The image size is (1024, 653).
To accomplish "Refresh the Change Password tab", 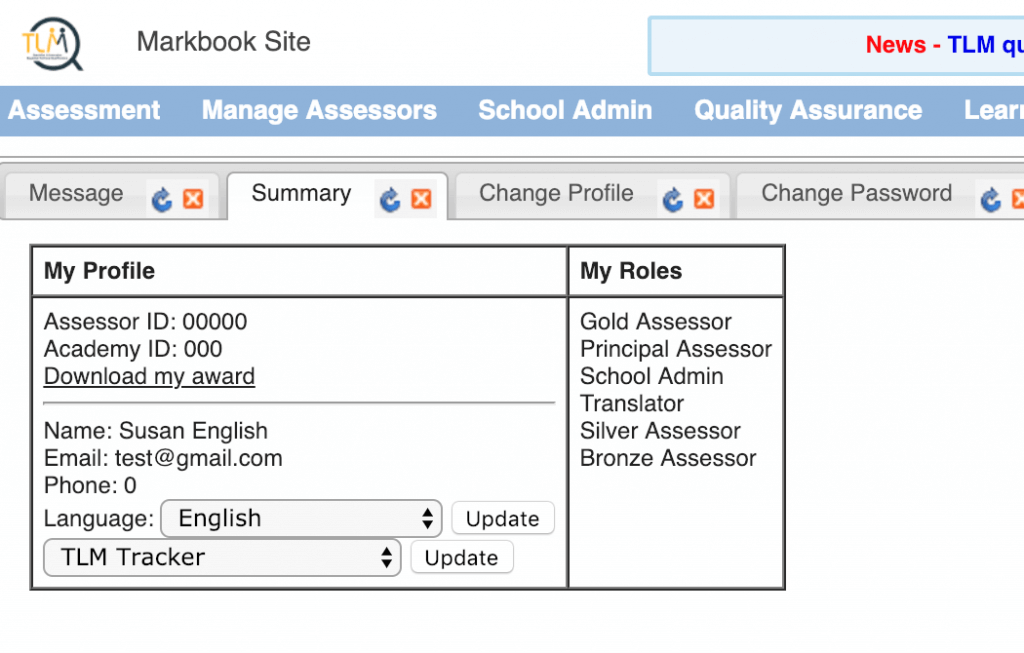I will click(991, 199).
